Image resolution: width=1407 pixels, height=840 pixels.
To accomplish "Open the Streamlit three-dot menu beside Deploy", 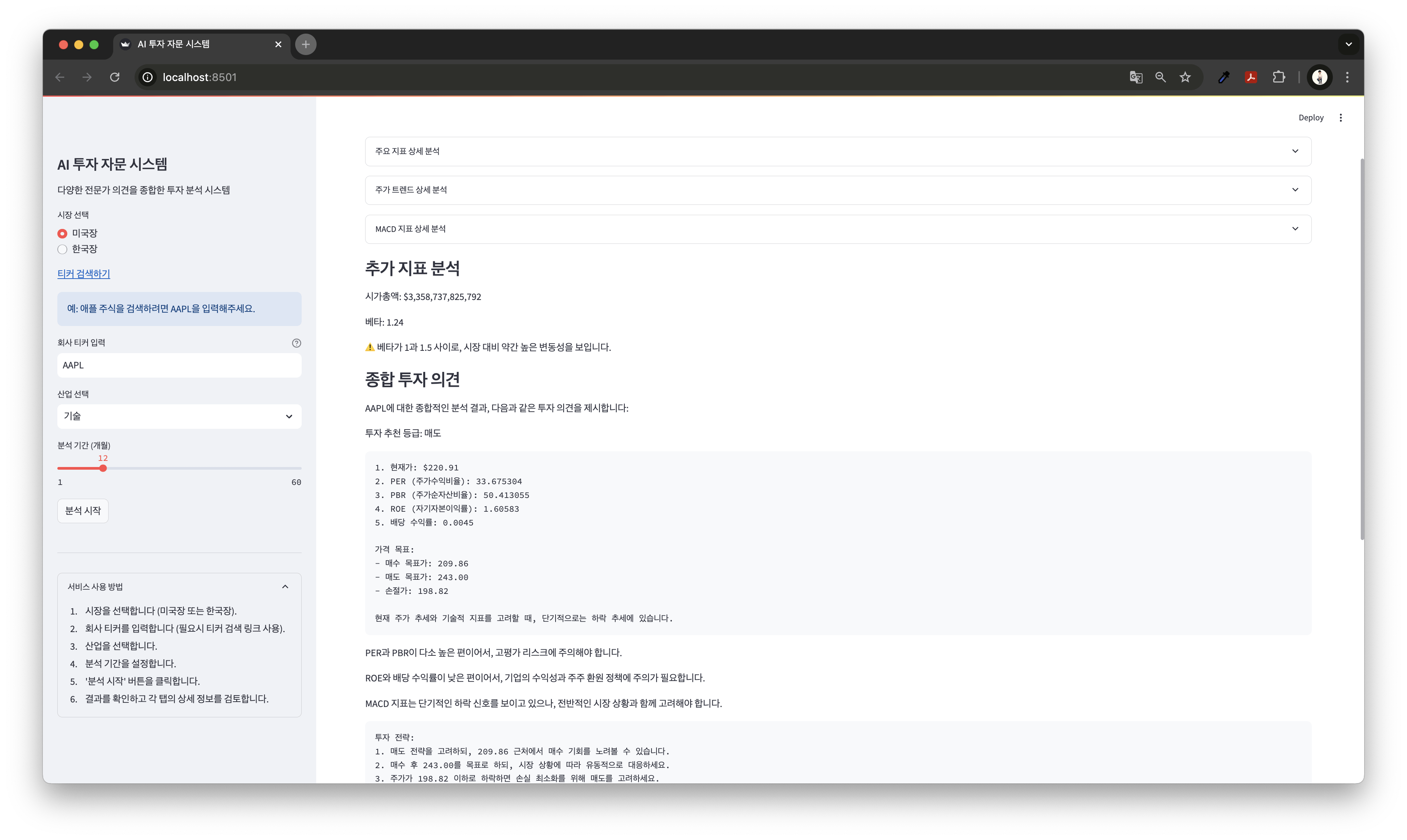I will [1340, 118].
